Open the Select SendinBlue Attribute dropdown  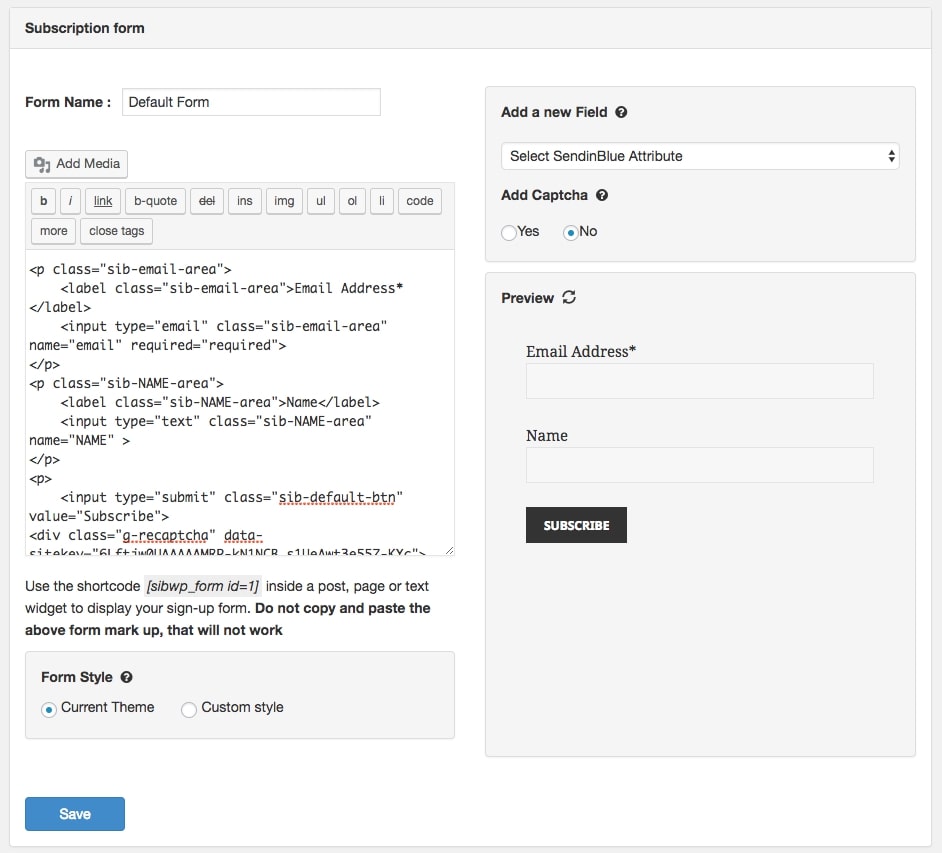click(699, 156)
